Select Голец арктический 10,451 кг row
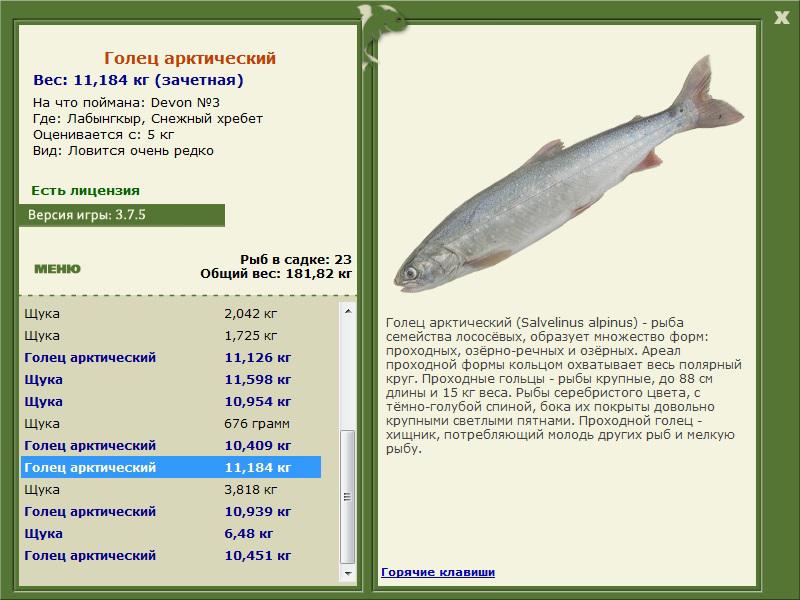 click(x=171, y=556)
